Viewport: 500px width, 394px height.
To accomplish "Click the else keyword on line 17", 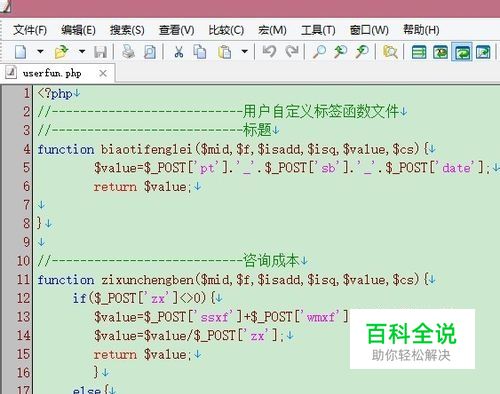I will tap(87, 390).
